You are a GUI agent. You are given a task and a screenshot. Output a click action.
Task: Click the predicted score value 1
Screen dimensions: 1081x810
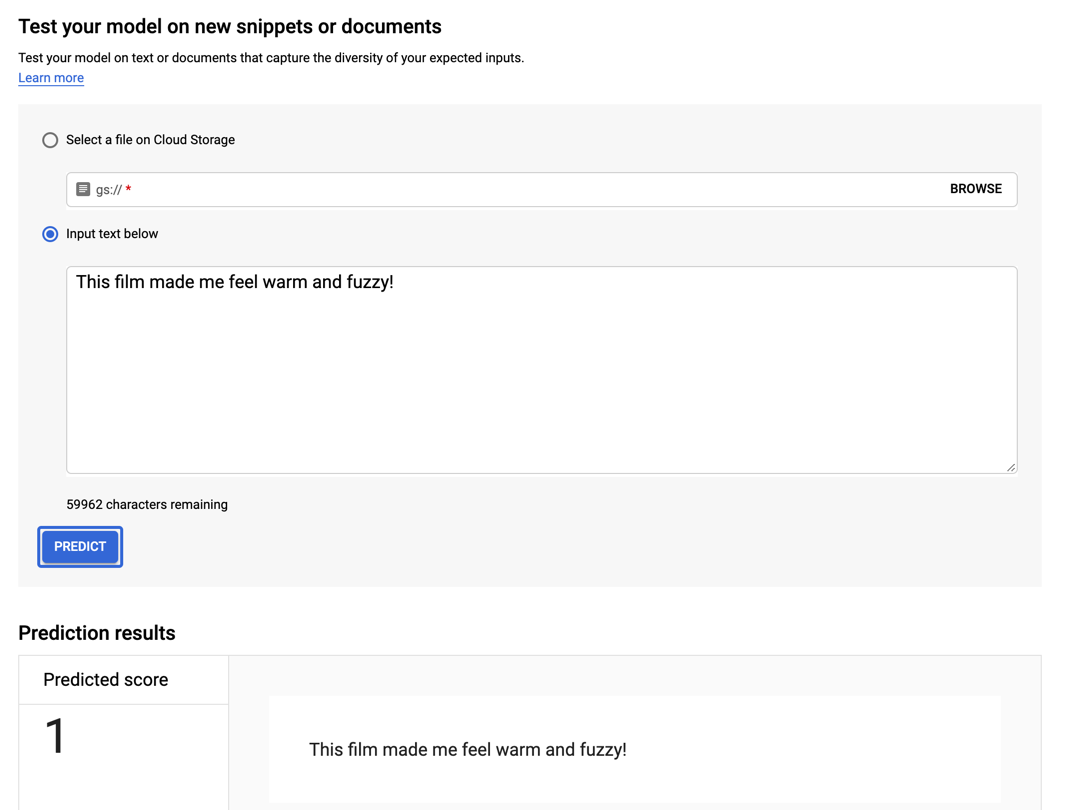(x=54, y=736)
